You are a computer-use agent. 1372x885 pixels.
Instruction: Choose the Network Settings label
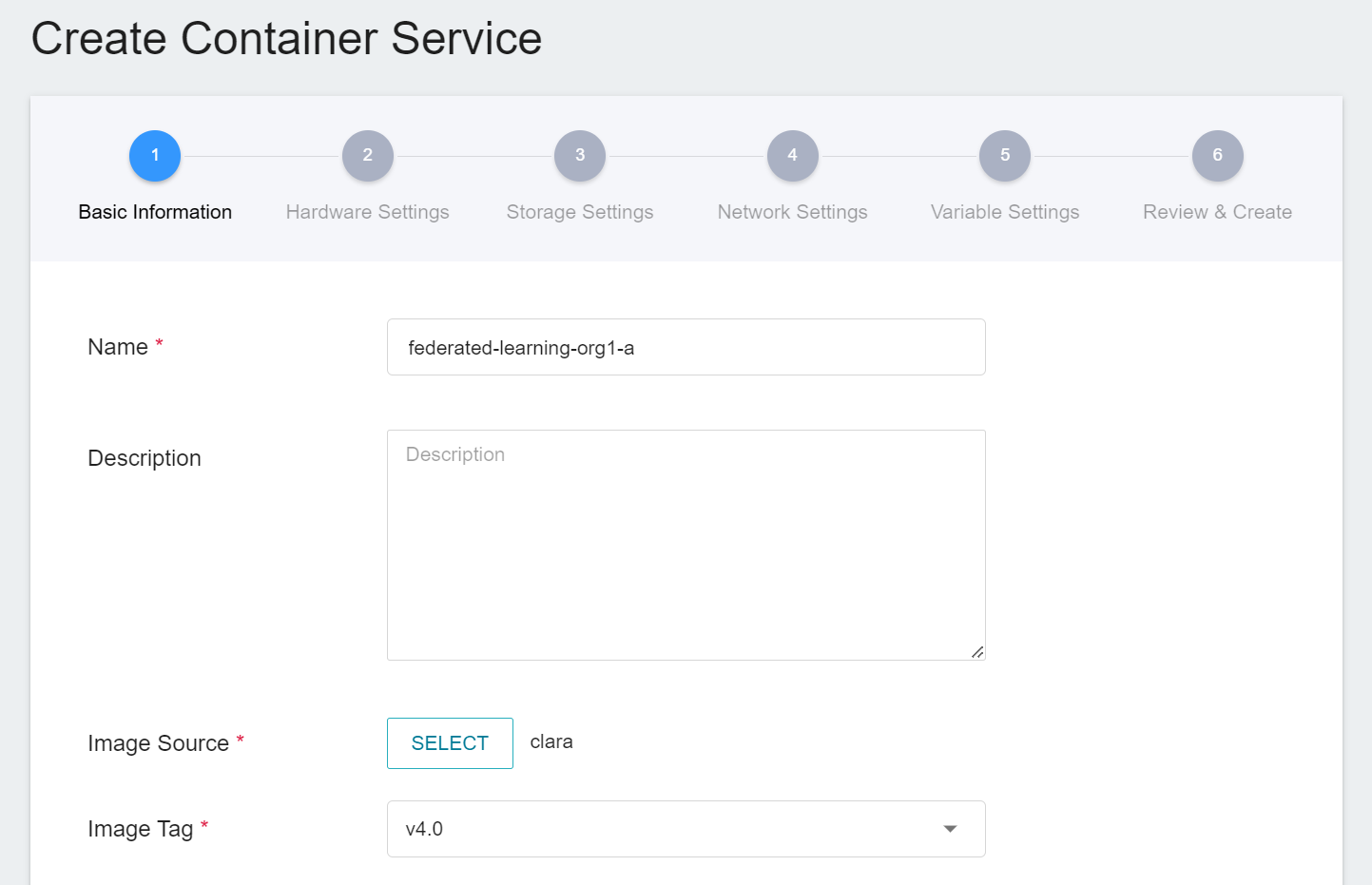pyautogui.click(x=792, y=212)
